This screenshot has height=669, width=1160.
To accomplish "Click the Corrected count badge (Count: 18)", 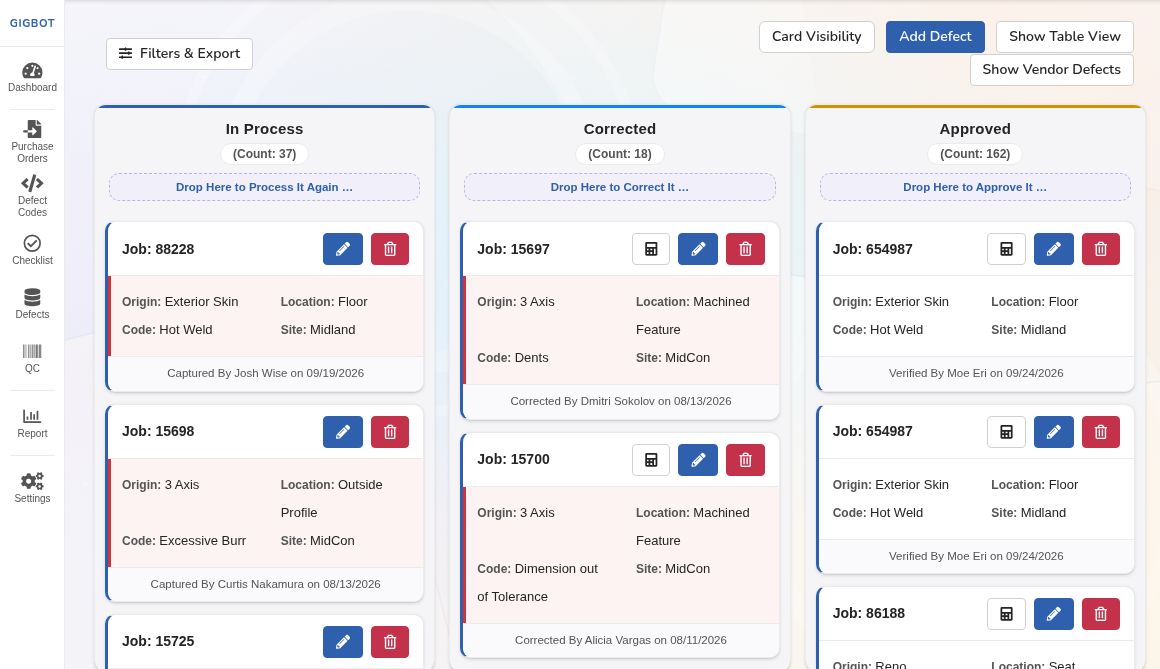I will pyautogui.click(x=619, y=154).
